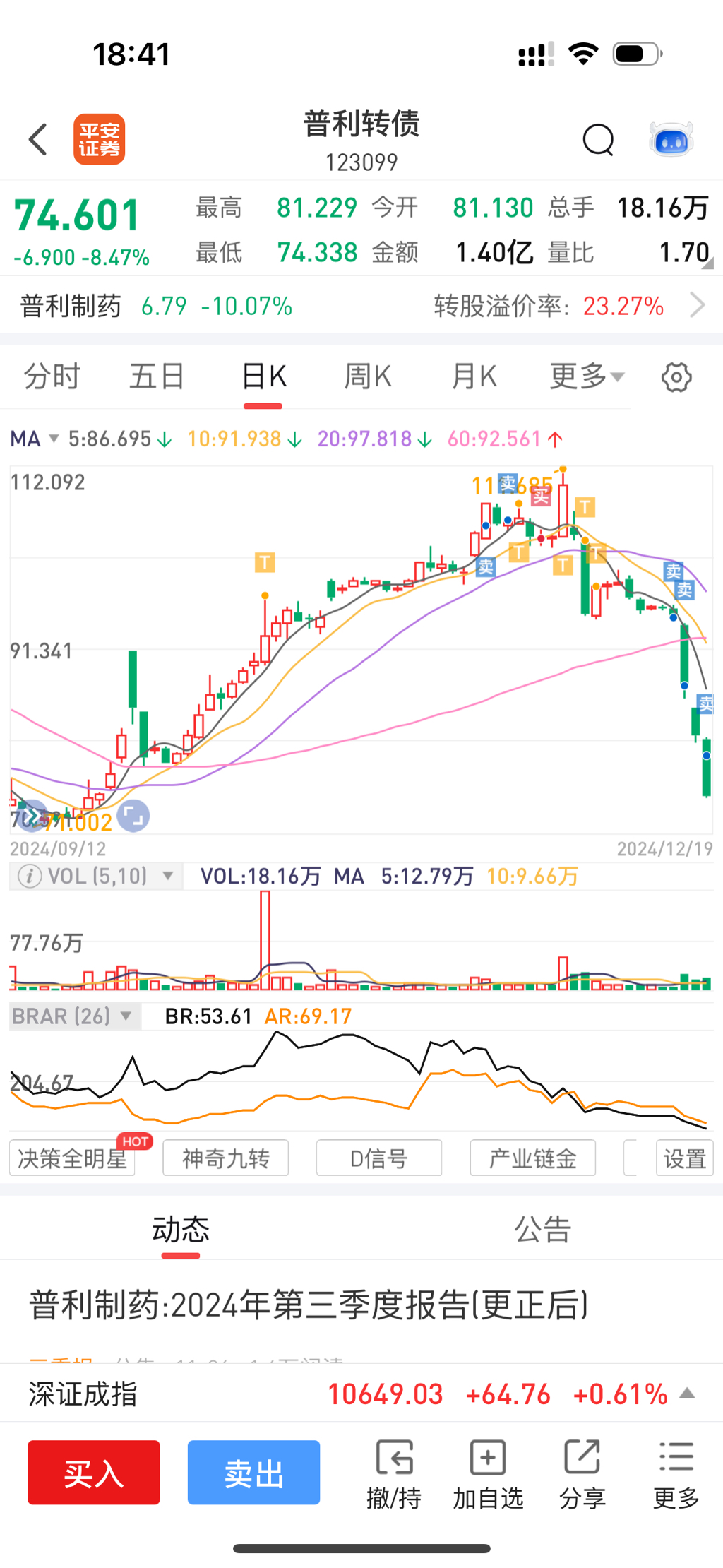The height and width of the screenshot is (1568, 723).
Task: Select the 动态 tab
Action: pos(181,1230)
